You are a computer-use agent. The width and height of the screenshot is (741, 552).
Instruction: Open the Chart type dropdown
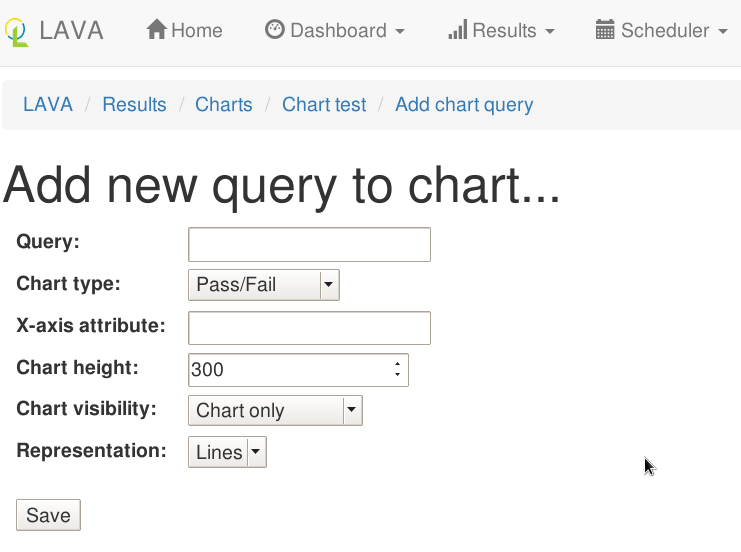click(x=264, y=285)
